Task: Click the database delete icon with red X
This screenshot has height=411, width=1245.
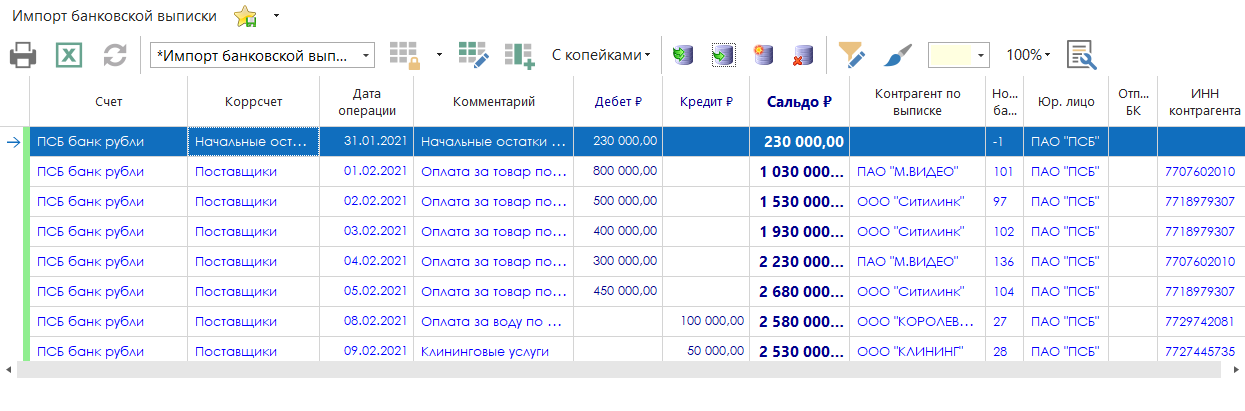Action: tap(802, 55)
